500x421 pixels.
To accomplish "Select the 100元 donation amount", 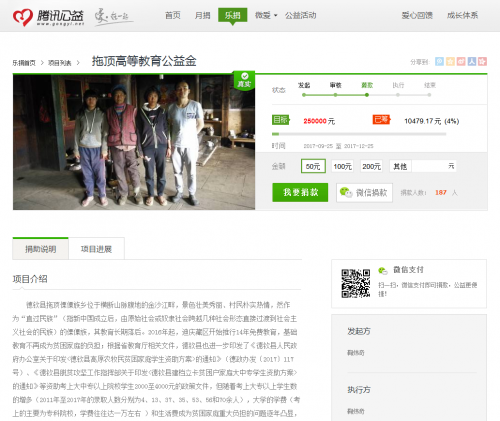I will 342,166.
